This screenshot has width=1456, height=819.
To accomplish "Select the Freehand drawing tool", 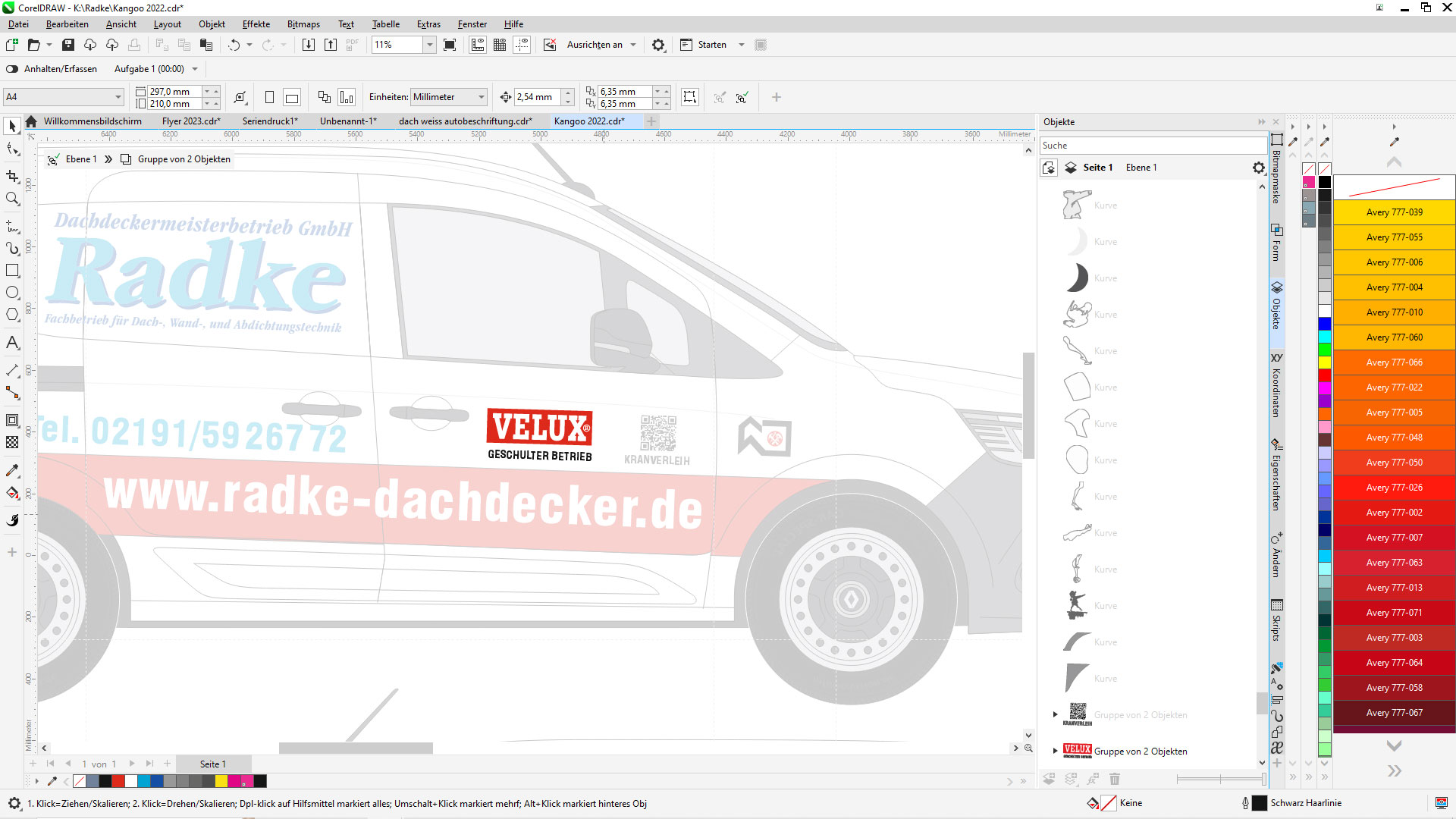I will pos(12,226).
